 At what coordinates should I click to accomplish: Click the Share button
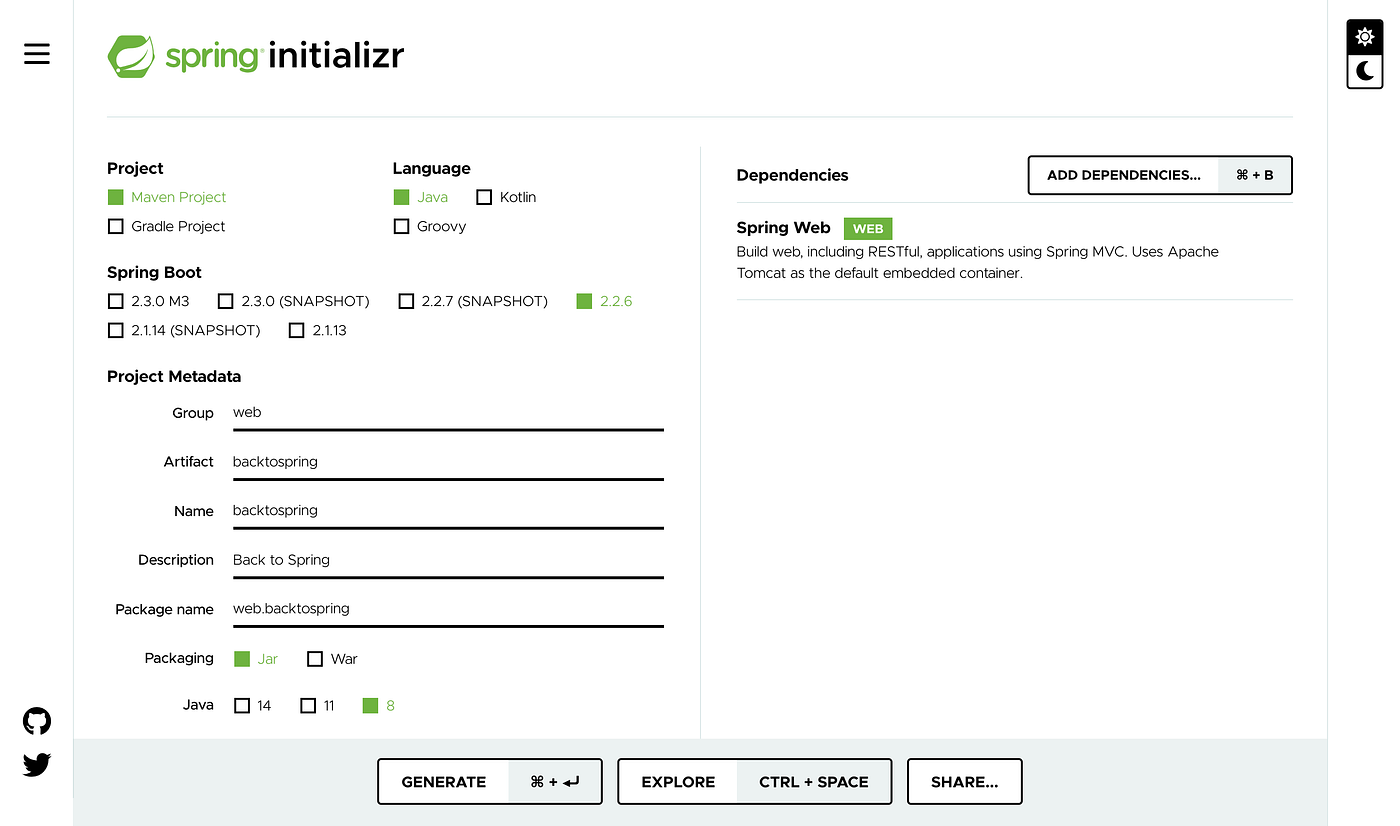coord(963,781)
